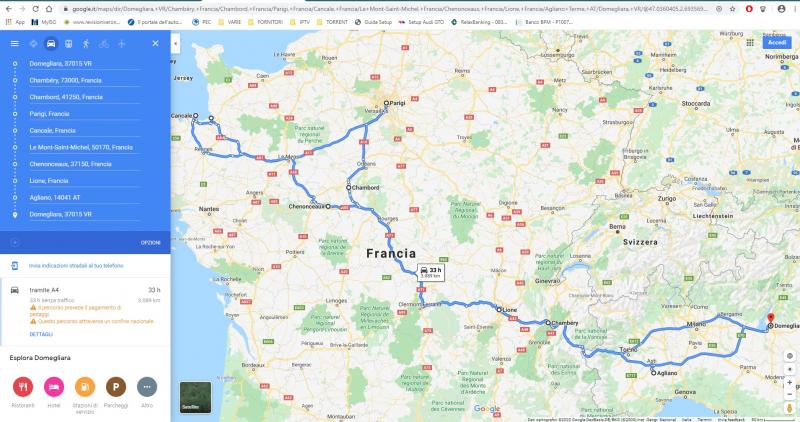Zoom in with the plus map control
The image size is (800, 422).
pos(789,382)
